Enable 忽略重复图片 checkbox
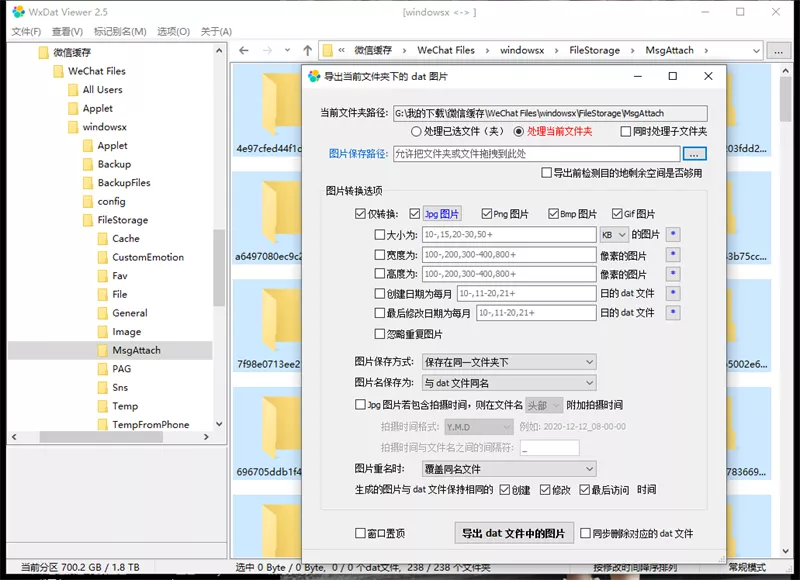800x580 pixels. pos(380,334)
